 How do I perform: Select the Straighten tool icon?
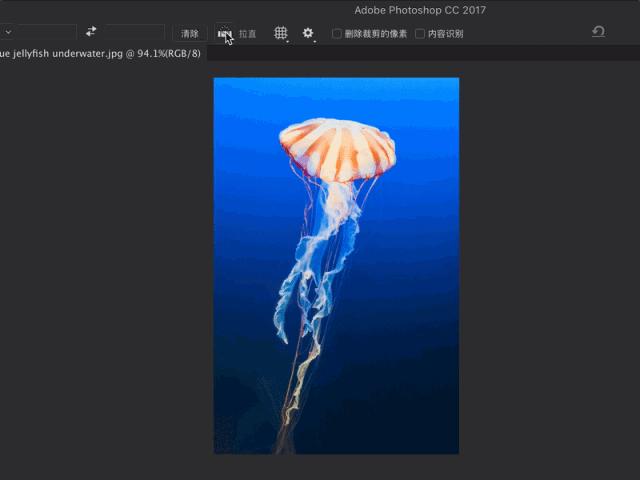[x=224, y=33]
